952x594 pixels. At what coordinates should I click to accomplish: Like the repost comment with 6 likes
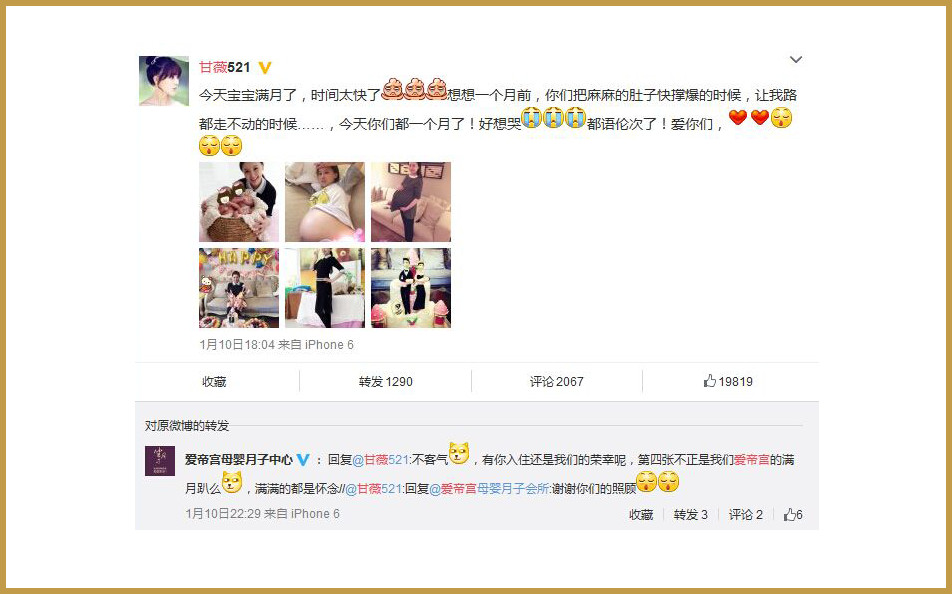[x=793, y=514]
